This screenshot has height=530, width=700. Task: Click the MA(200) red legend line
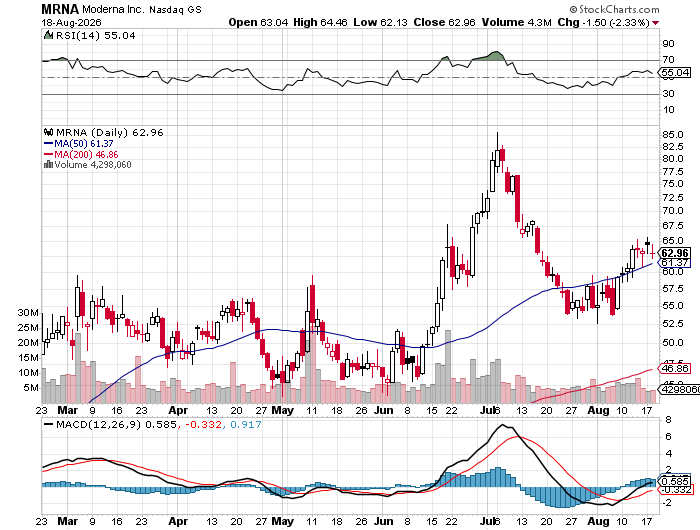pos(49,154)
